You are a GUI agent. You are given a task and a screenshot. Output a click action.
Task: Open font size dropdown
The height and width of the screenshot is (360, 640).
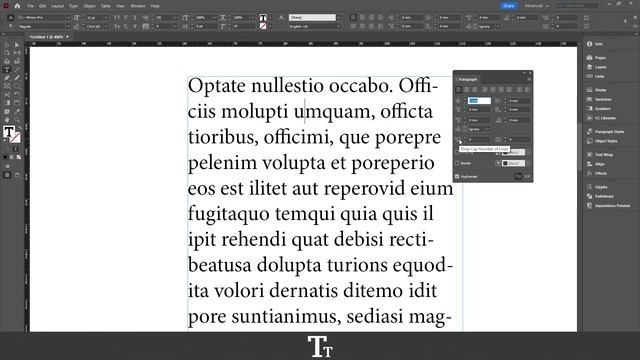coord(106,18)
